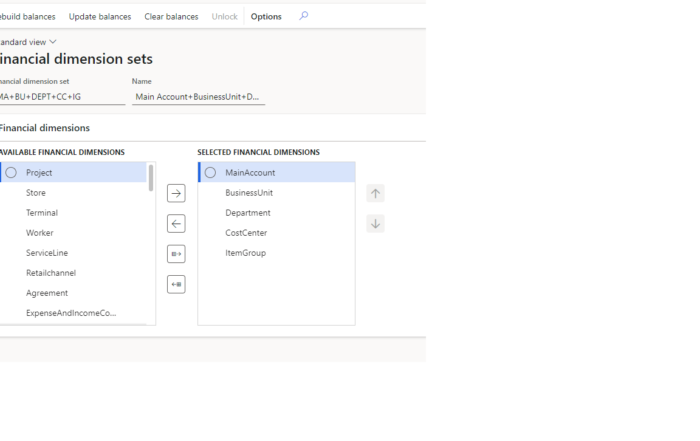This screenshot has height=441, width=700.
Task: Click the Unlock command
Action: coord(225,17)
